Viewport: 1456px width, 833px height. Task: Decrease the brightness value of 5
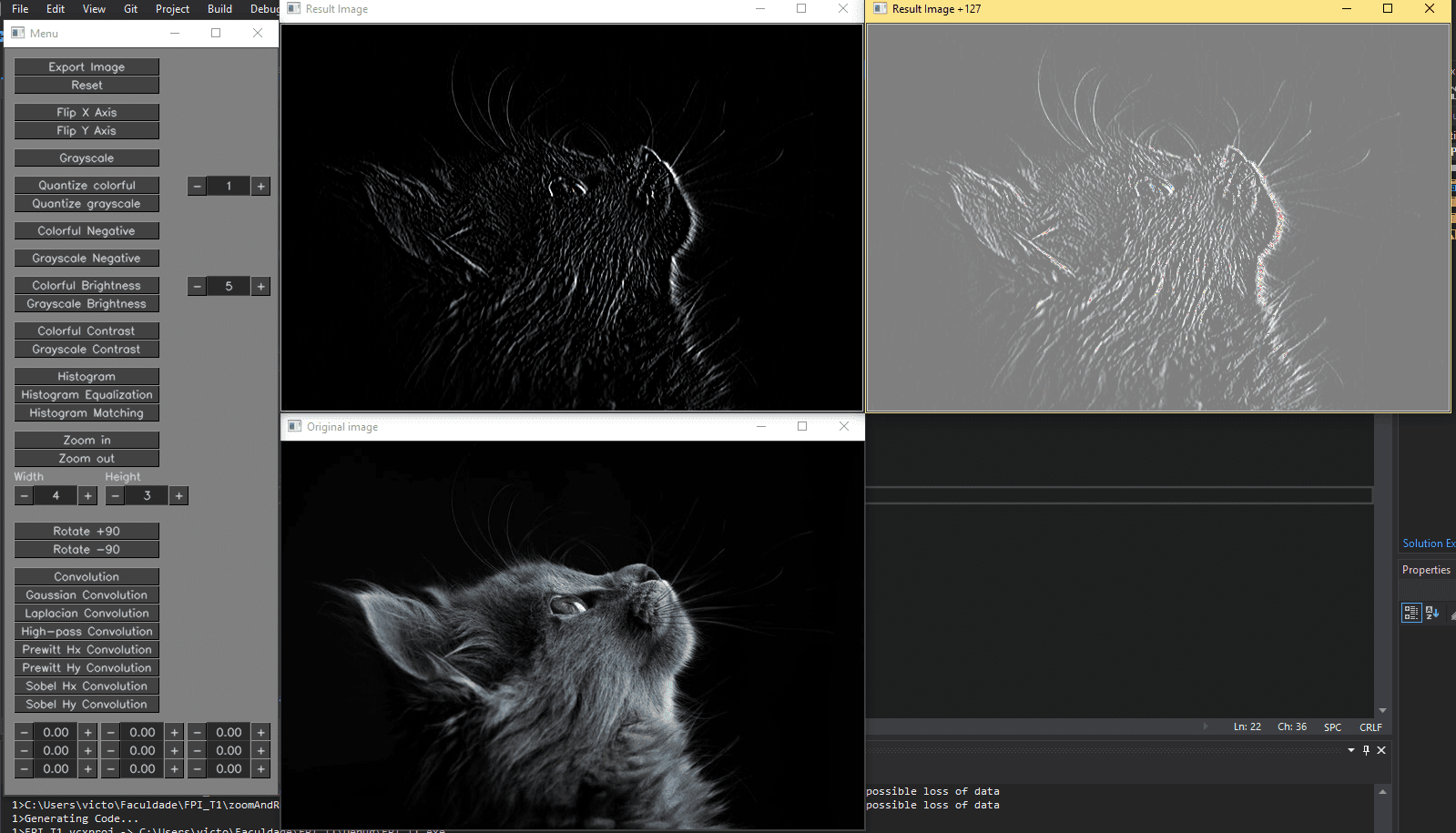tap(197, 286)
